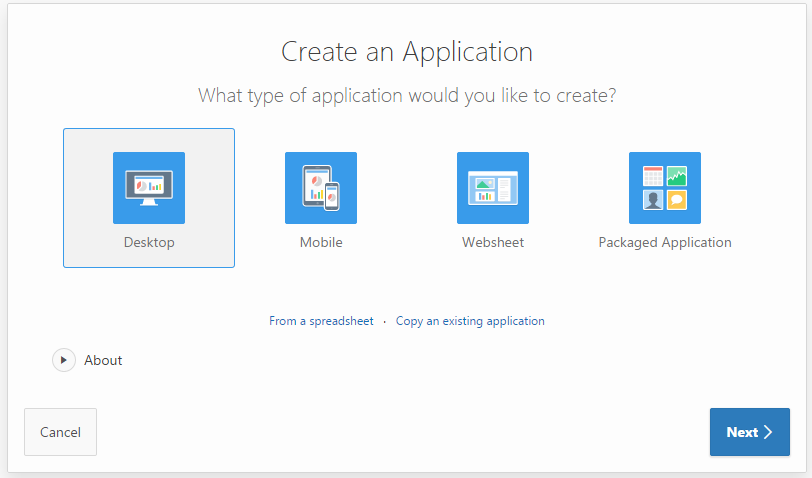Click the "Websheet" text label
The image size is (812, 478).
coord(493,242)
